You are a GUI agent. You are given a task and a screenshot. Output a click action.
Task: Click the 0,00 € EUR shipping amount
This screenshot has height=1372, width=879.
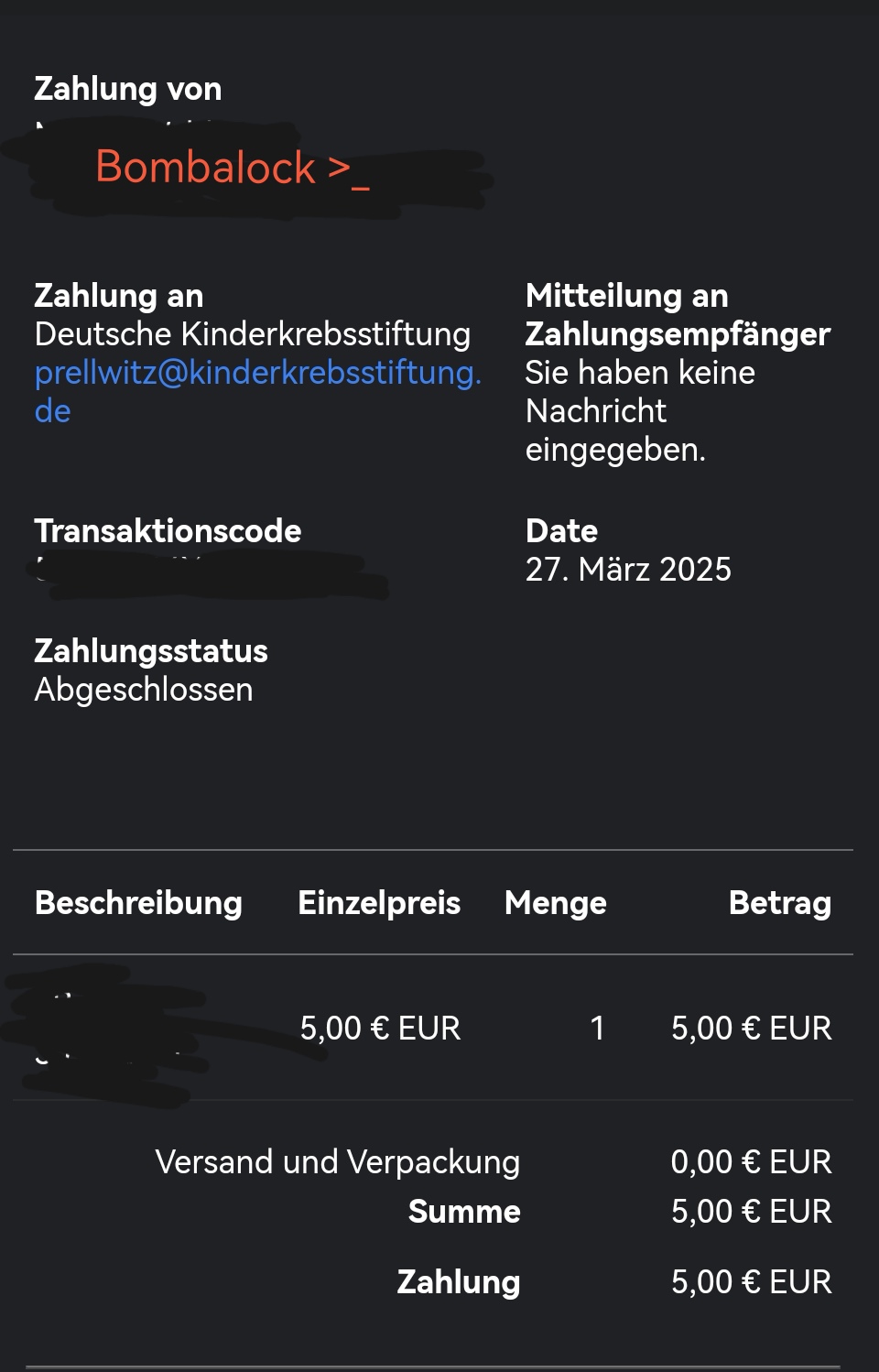point(751,1162)
